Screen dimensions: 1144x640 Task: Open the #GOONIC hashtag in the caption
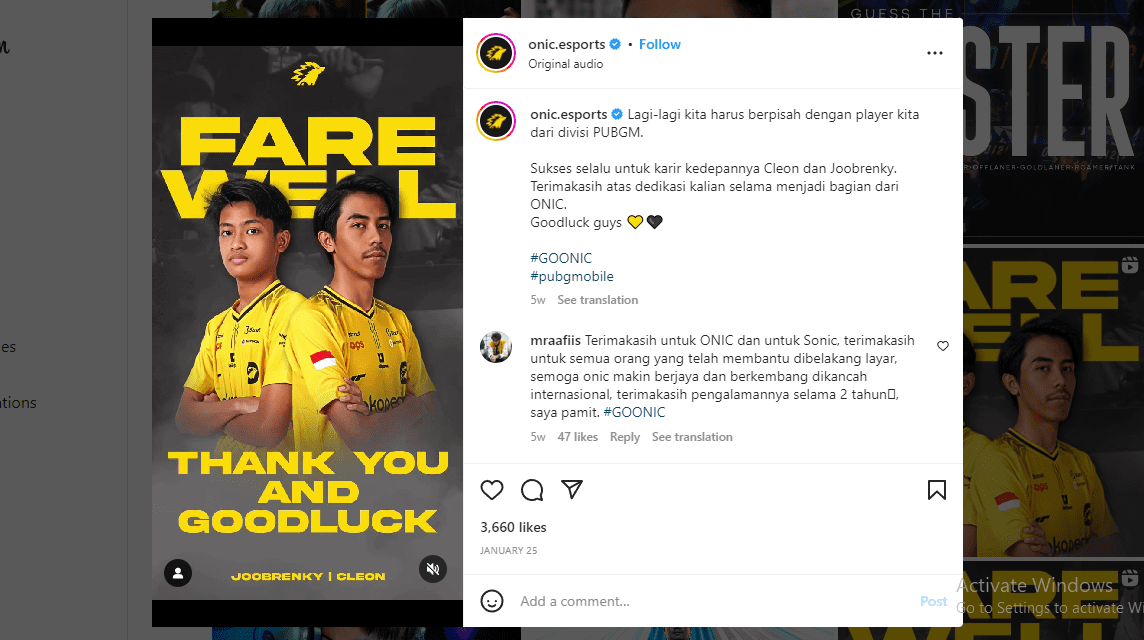[561, 258]
